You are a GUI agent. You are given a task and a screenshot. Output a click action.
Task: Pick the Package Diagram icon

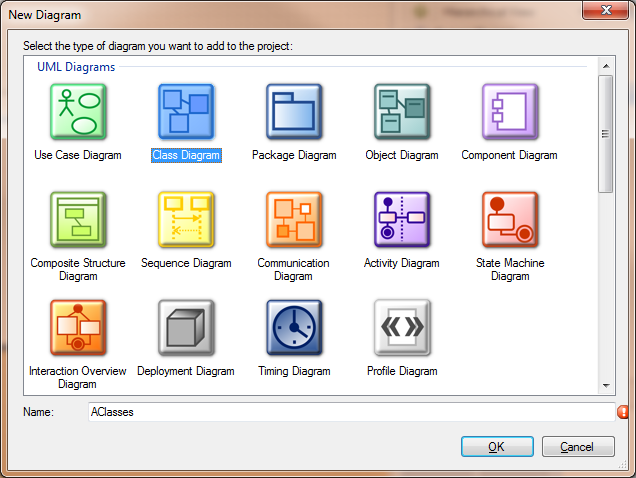click(x=294, y=112)
